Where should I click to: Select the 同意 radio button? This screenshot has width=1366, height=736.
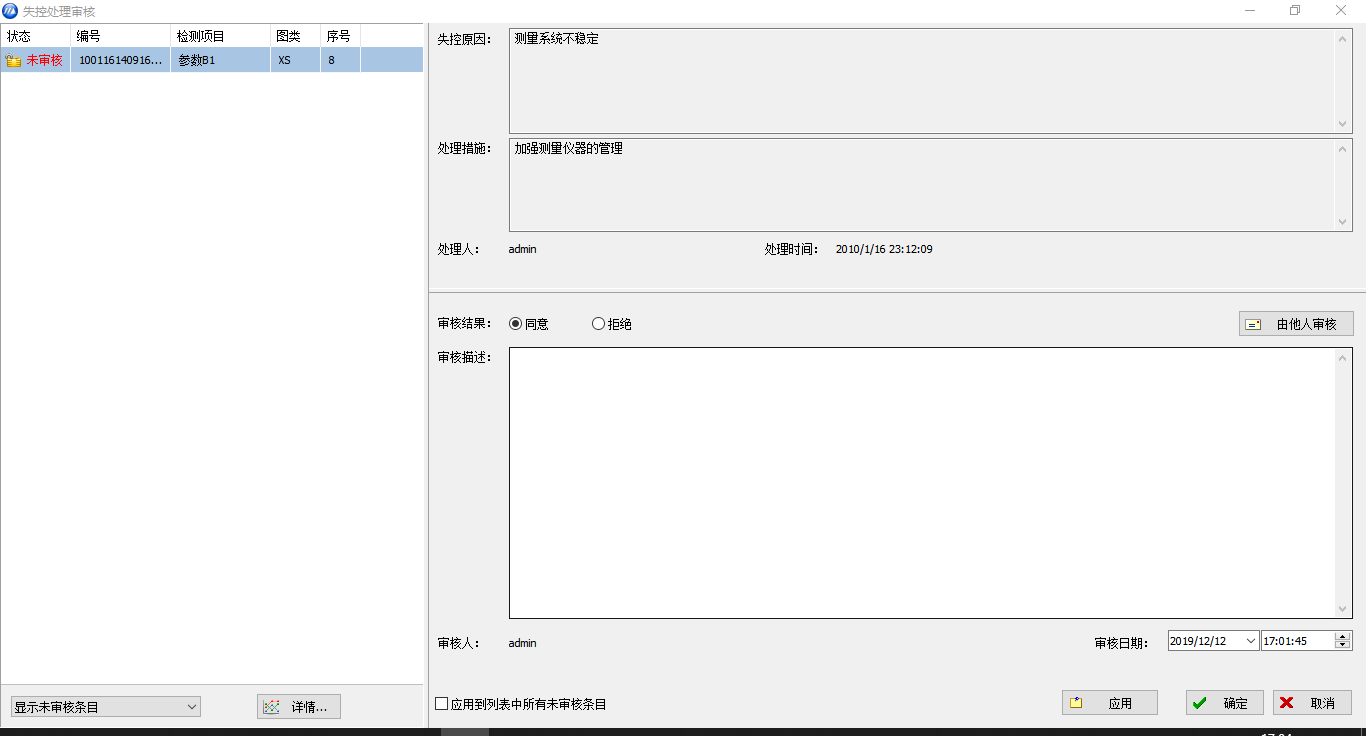(x=516, y=324)
